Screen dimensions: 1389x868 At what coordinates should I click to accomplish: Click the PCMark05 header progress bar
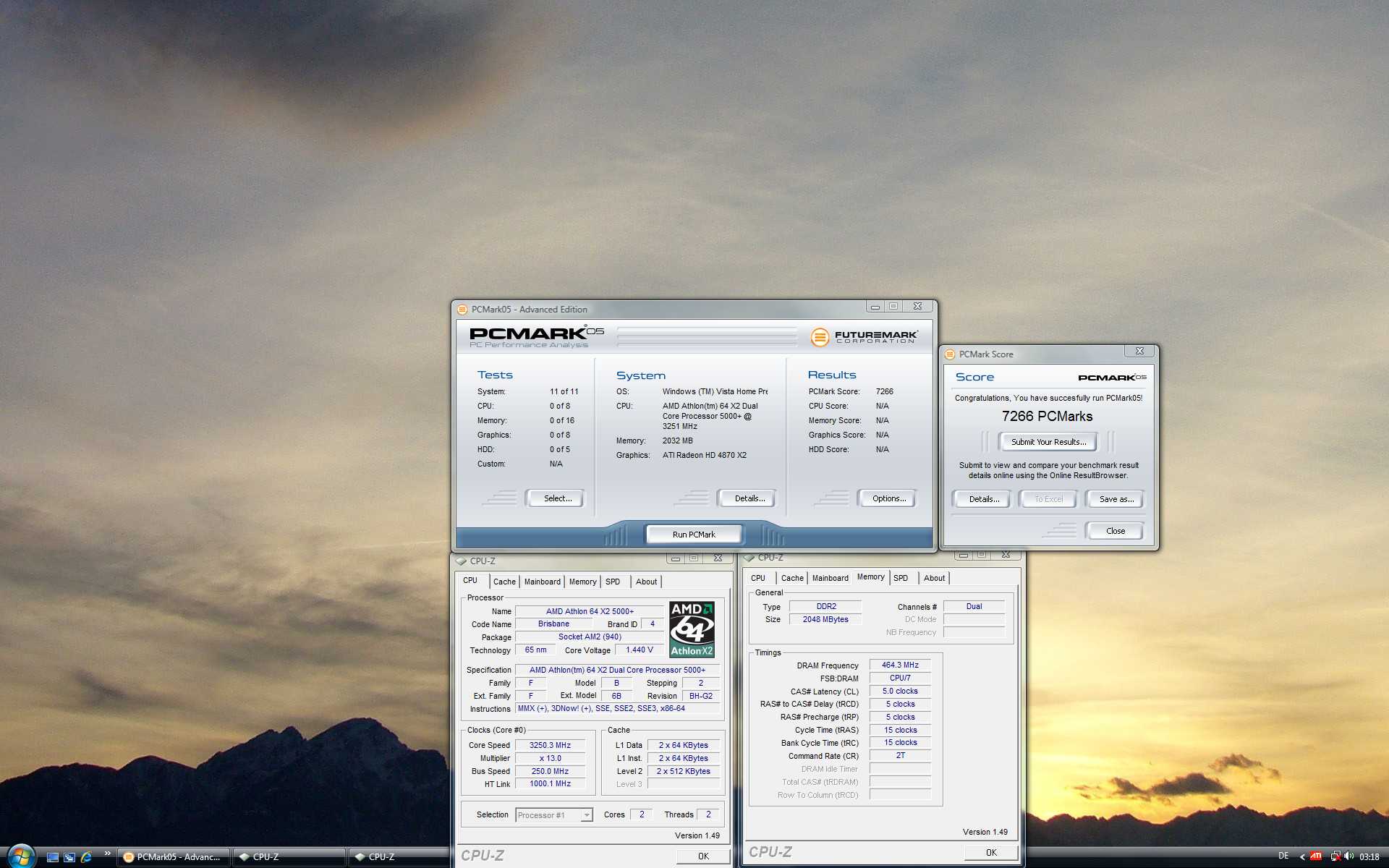pos(707,336)
